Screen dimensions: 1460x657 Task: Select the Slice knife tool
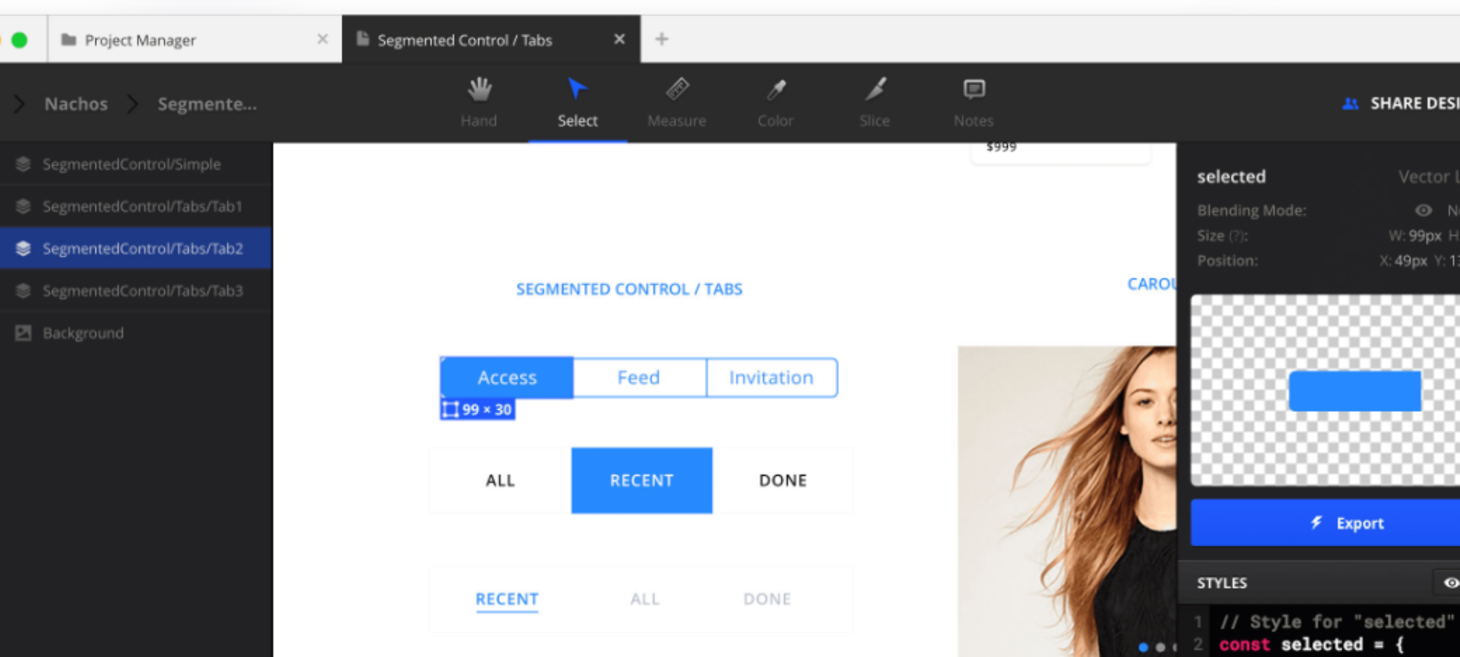pyautogui.click(x=875, y=102)
